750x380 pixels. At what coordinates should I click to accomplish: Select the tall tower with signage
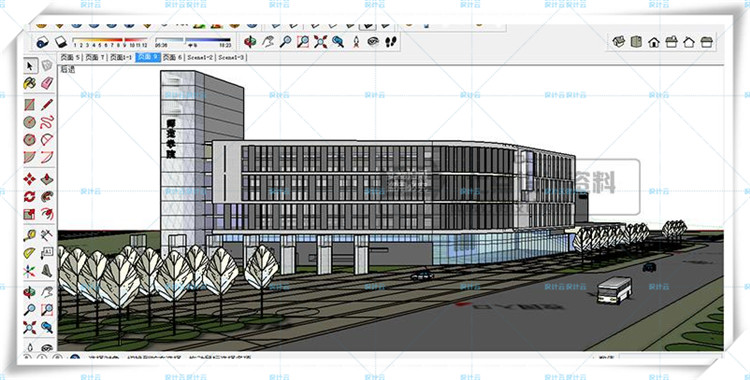point(202,158)
